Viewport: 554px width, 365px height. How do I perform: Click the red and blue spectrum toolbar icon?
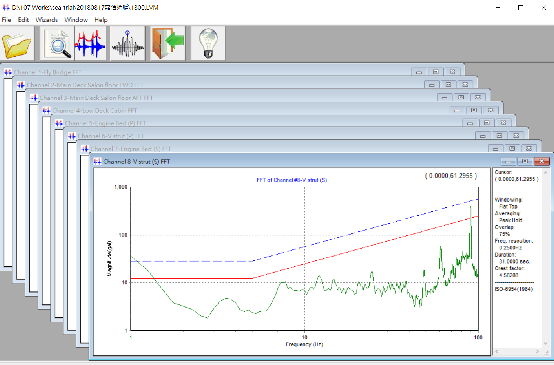coord(90,43)
